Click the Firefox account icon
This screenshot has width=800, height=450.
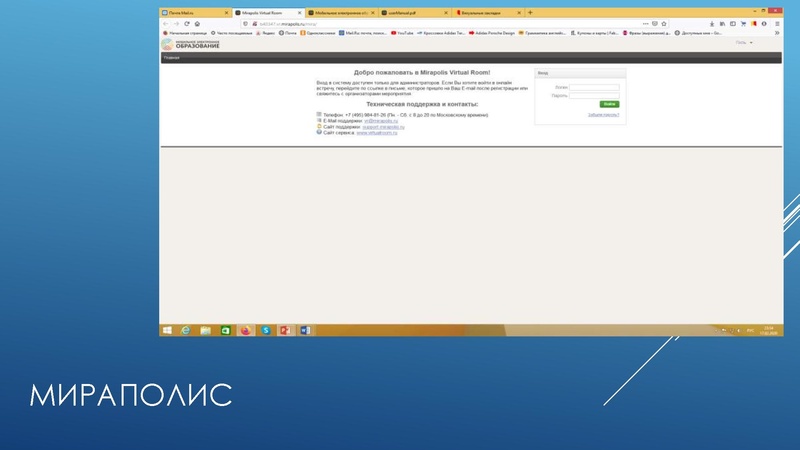click(764, 24)
